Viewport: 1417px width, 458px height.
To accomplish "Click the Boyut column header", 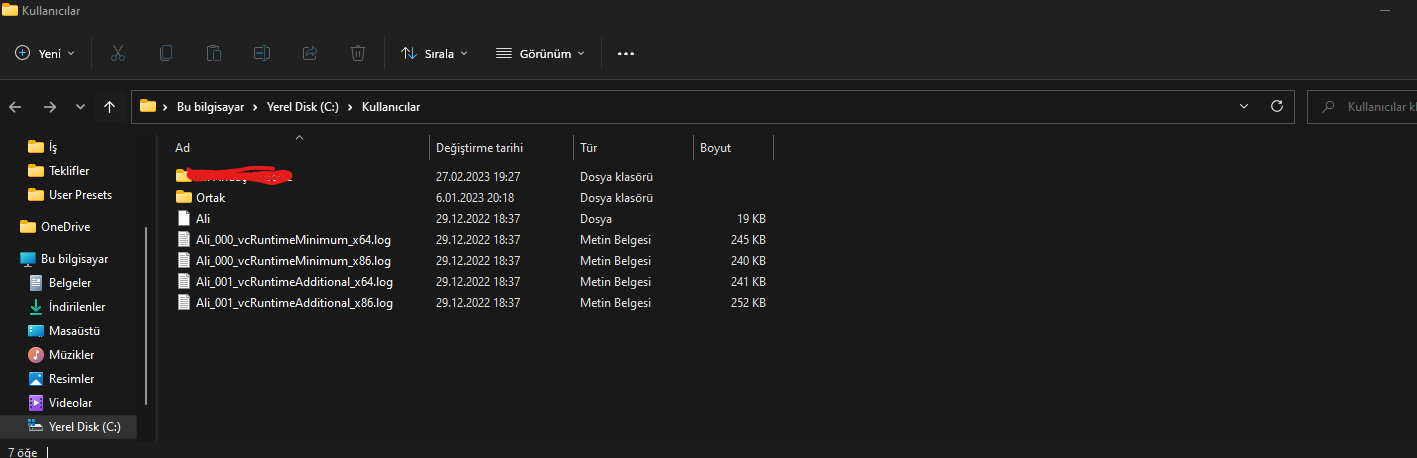I will [x=716, y=148].
